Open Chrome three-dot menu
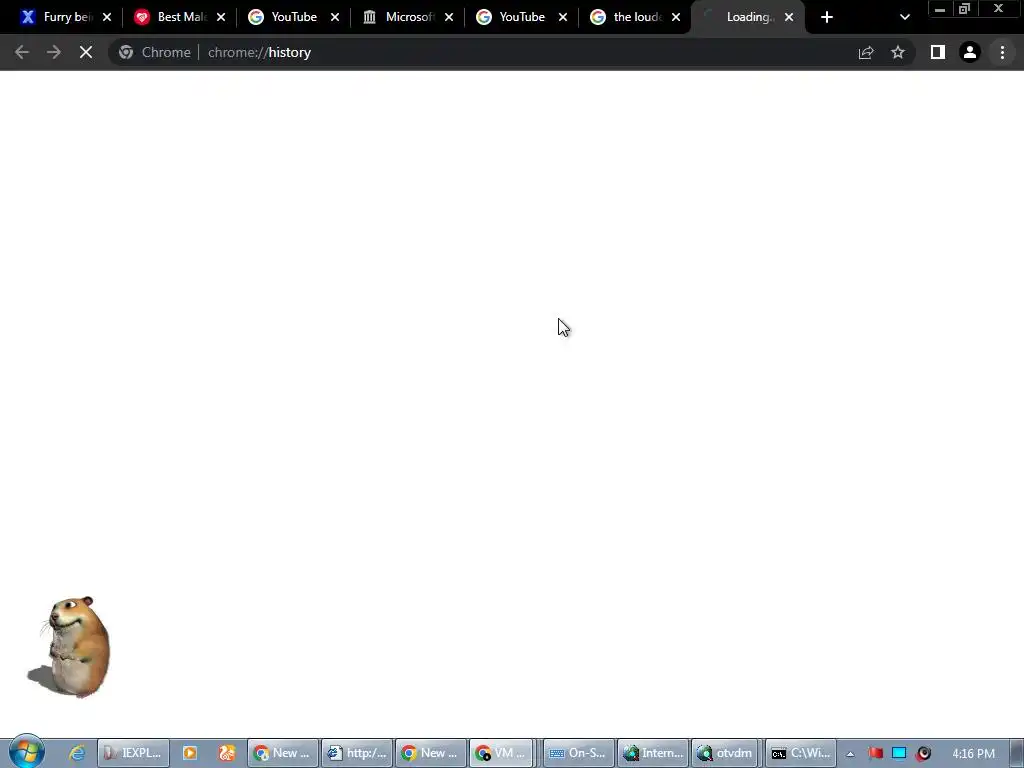Image resolution: width=1024 pixels, height=768 pixels. tap(1002, 52)
